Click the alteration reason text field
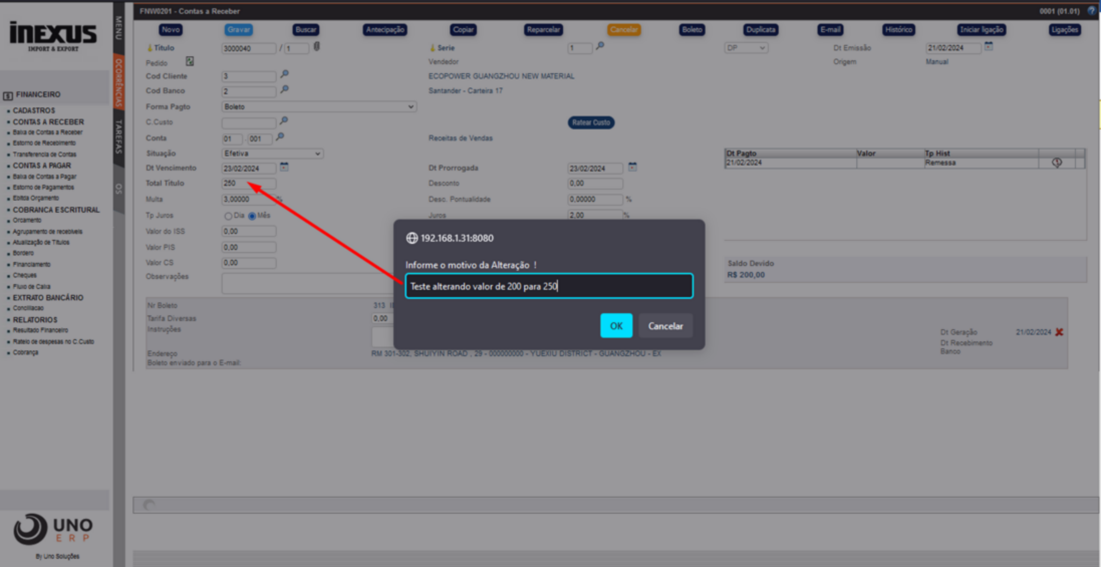Screen dimensions: 1101x567 coord(548,286)
